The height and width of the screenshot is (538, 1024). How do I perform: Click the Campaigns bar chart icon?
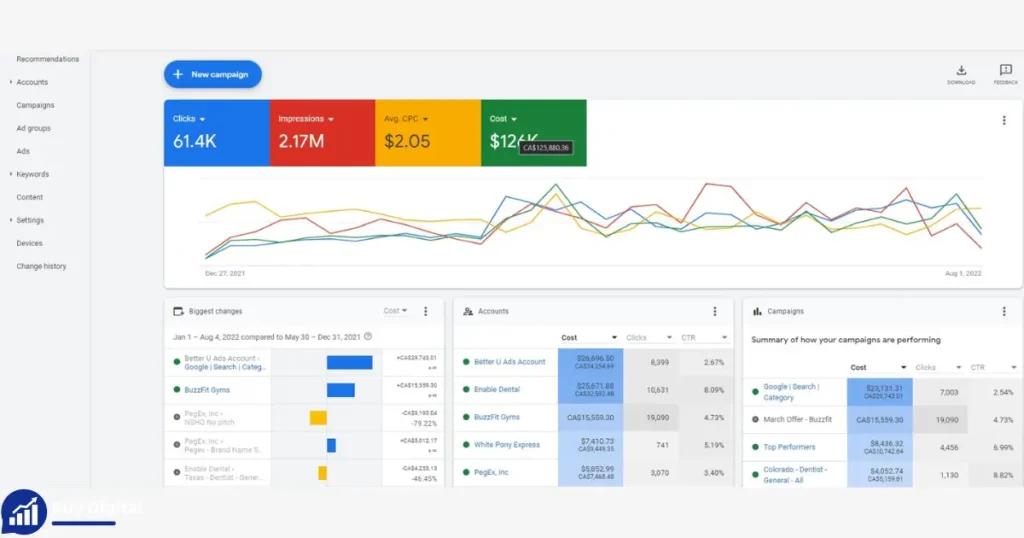(x=757, y=311)
